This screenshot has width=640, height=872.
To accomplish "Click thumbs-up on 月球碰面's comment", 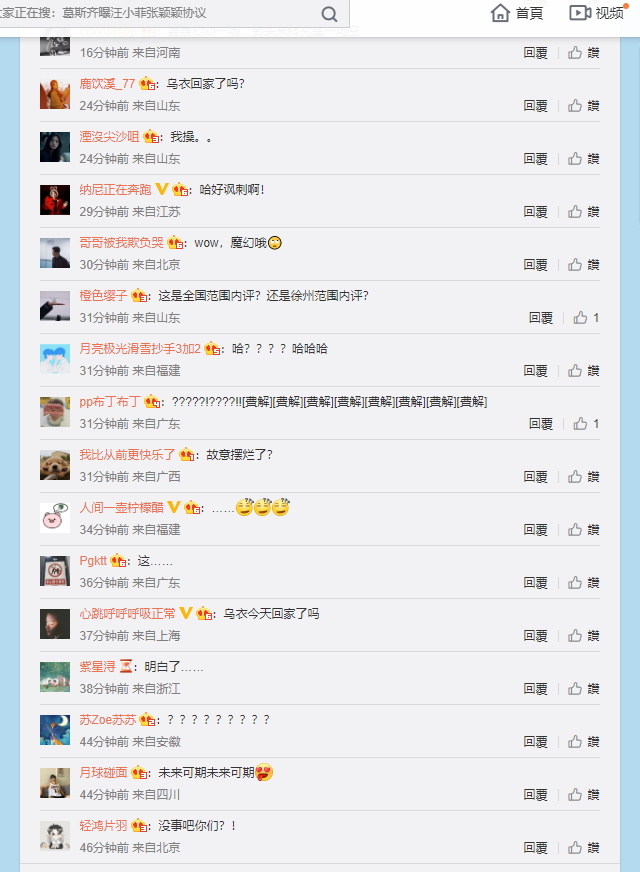I will tap(583, 795).
